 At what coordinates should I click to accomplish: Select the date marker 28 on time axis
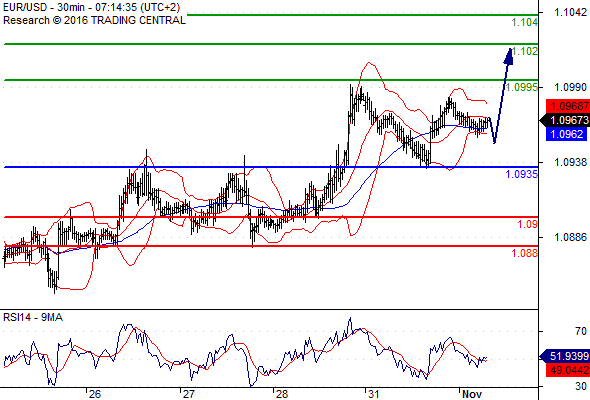(281, 394)
